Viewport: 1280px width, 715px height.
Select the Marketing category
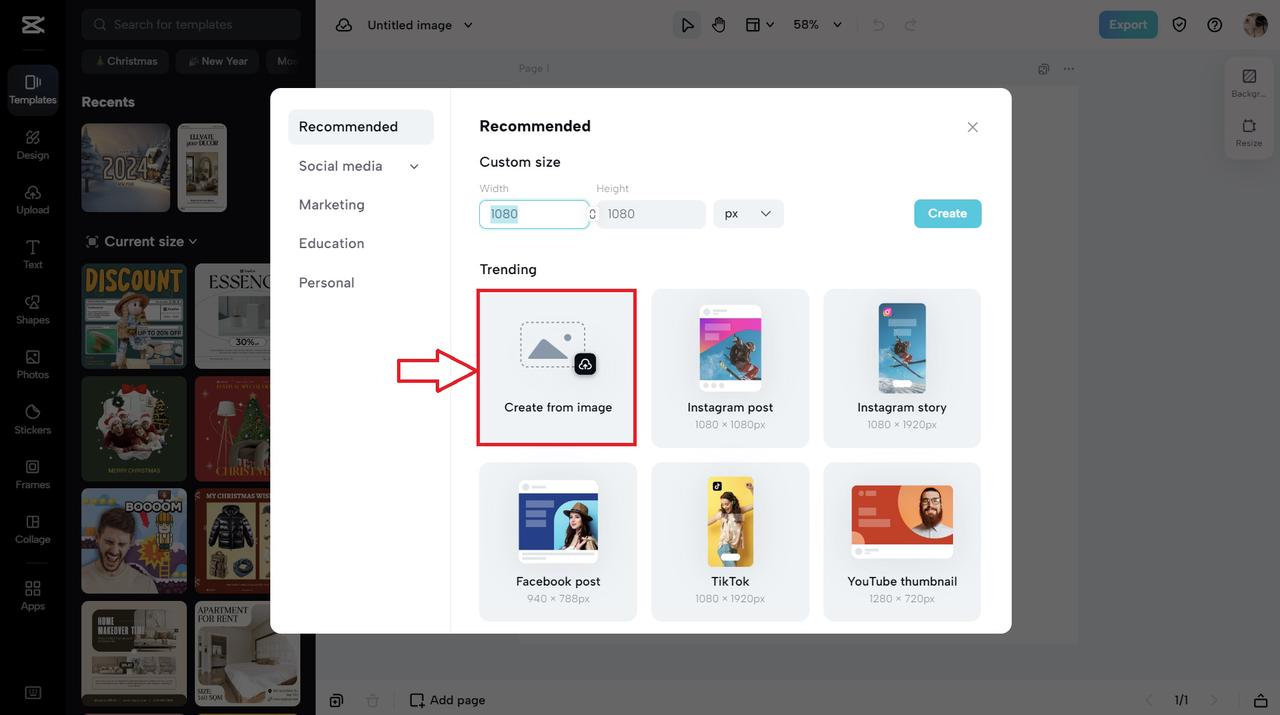332,204
